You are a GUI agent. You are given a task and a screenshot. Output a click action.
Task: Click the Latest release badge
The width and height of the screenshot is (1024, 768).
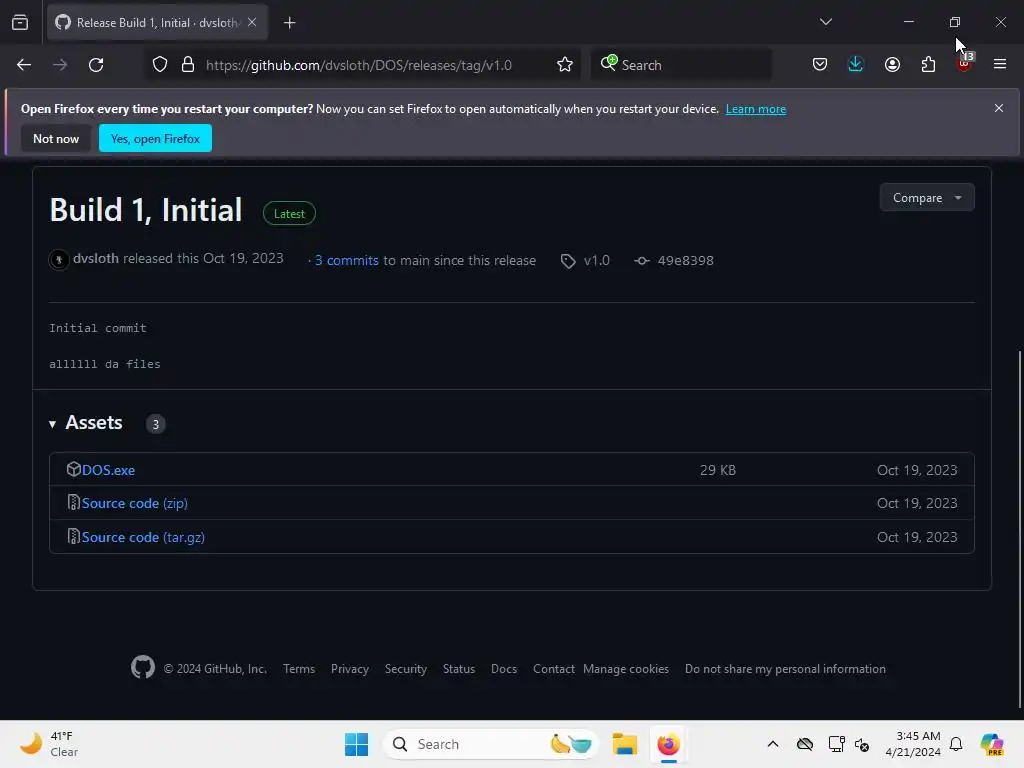289,214
